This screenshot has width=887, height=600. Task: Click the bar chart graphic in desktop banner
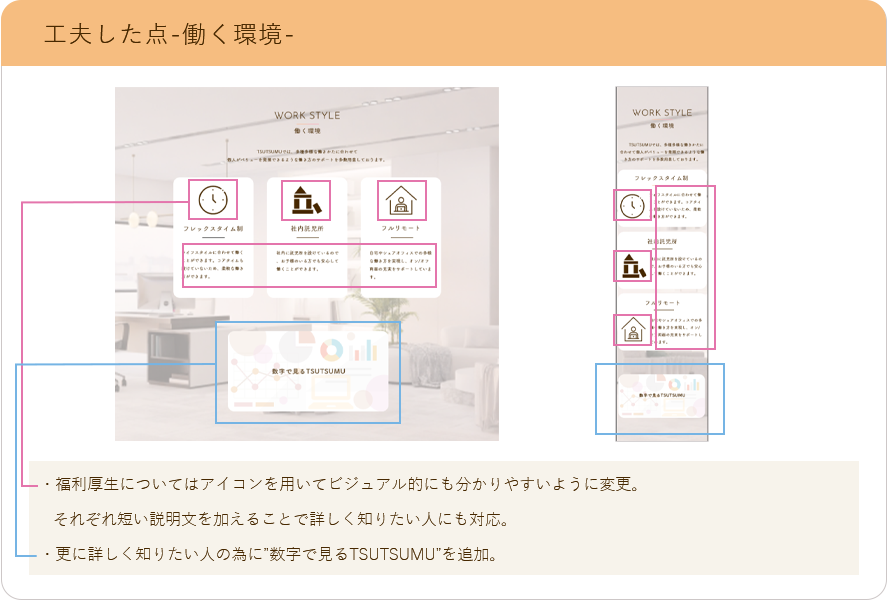click(365, 349)
